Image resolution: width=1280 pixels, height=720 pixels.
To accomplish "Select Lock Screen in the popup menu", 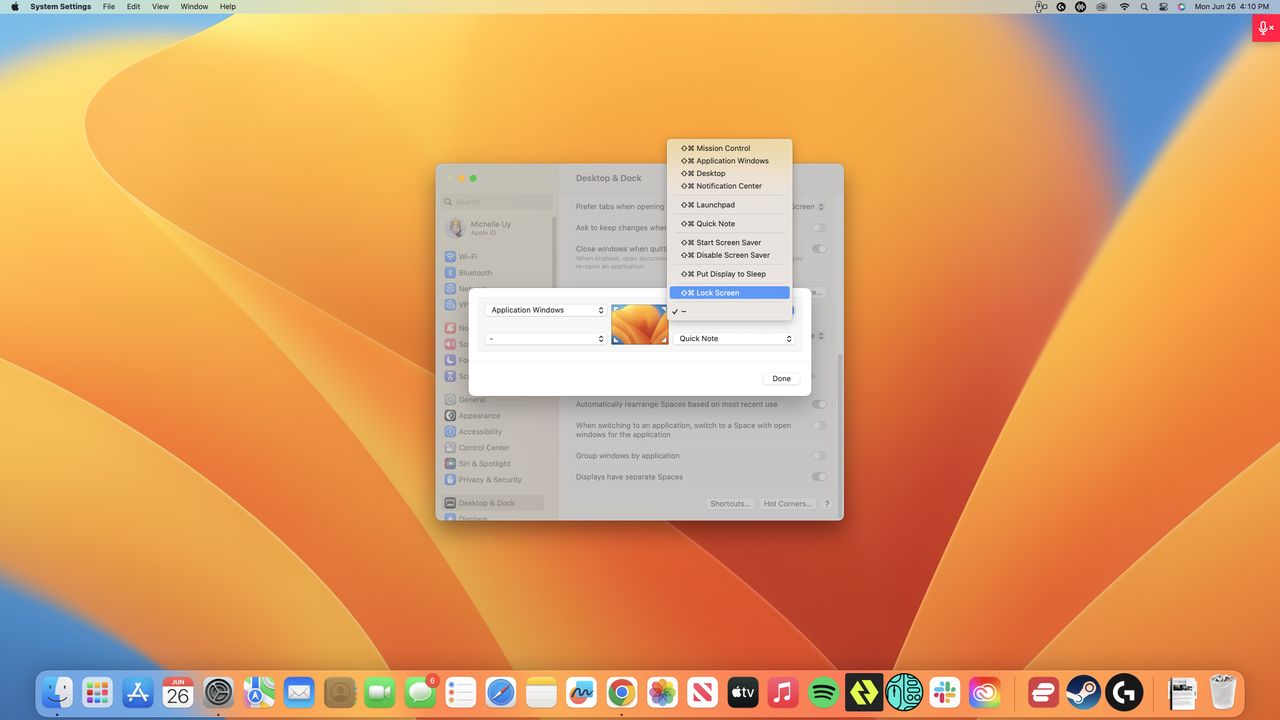I will tap(730, 293).
